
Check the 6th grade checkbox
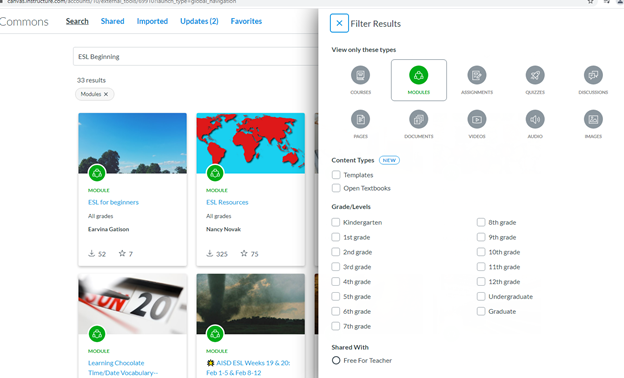336,311
